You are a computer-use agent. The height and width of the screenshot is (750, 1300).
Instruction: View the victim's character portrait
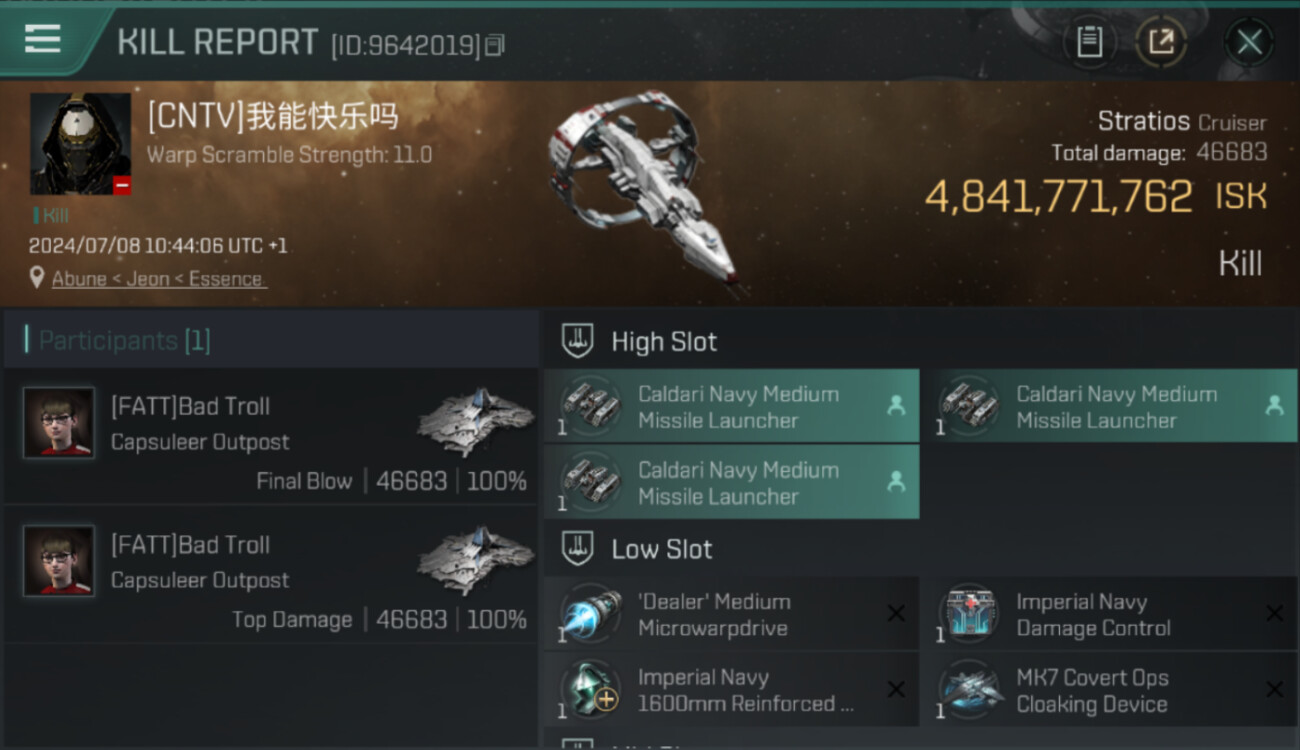[80, 144]
